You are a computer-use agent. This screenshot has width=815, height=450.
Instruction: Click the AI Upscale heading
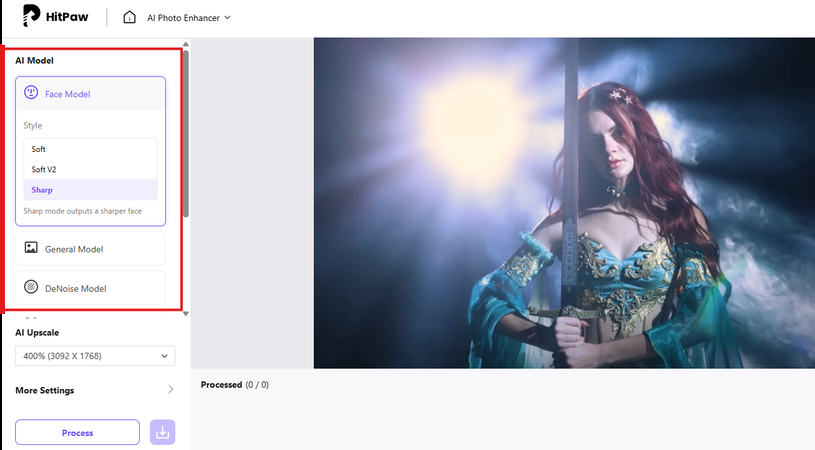click(x=37, y=333)
